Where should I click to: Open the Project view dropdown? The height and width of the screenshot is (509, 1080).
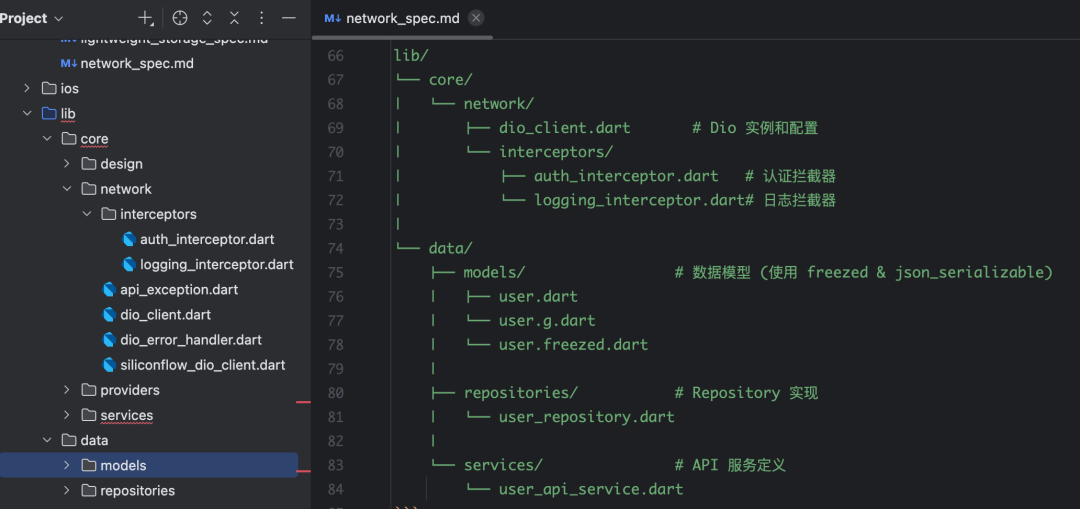coord(32,19)
